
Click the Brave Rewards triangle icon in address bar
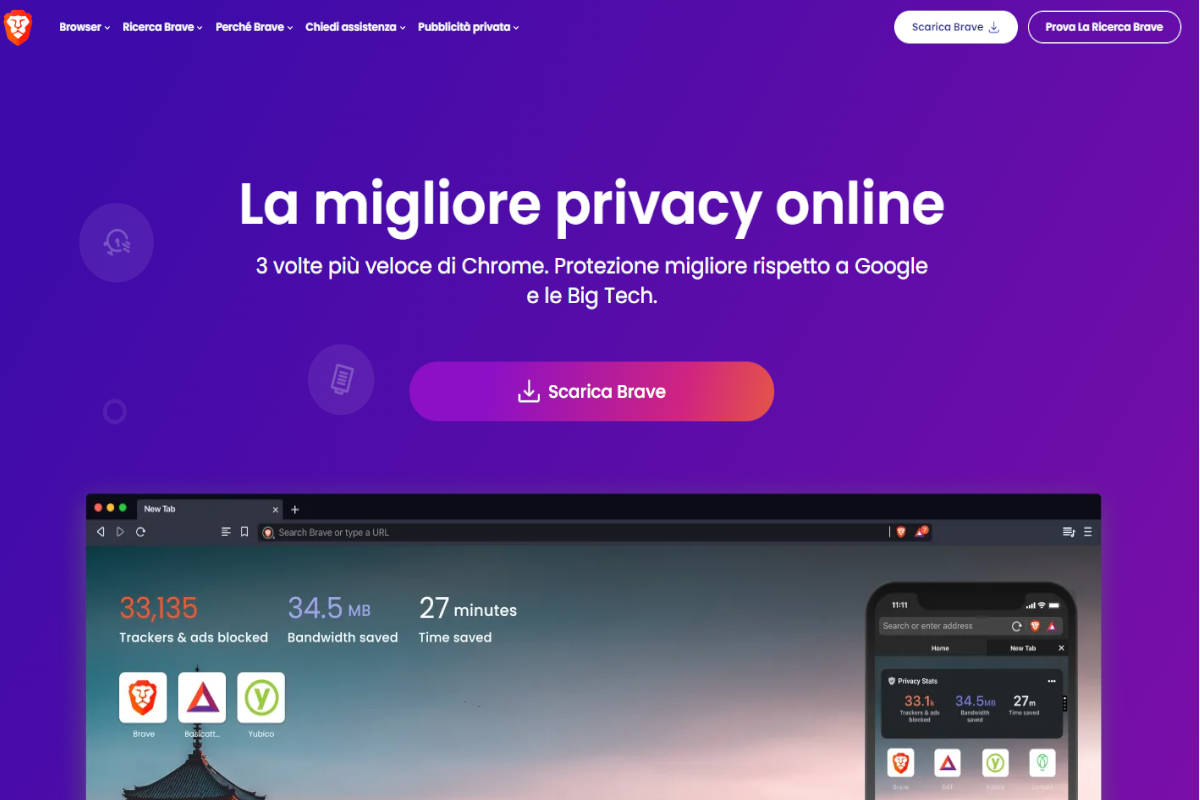tap(921, 532)
